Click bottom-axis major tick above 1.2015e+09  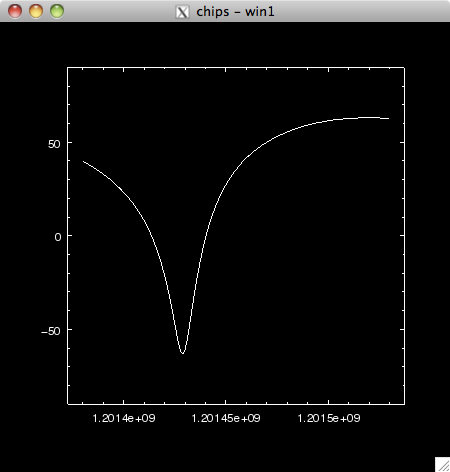[x=329, y=402]
